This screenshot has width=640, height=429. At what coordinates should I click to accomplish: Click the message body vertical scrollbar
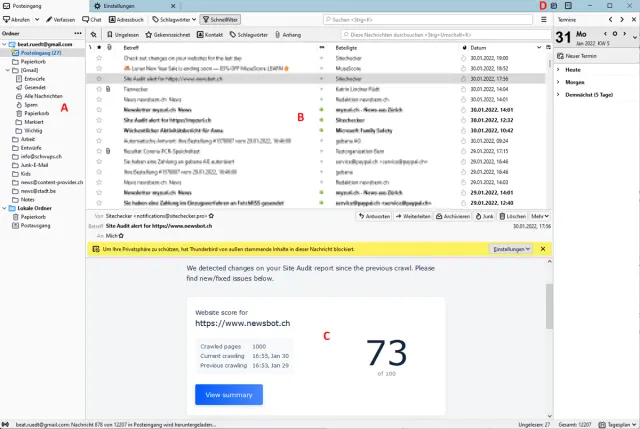(x=549, y=306)
